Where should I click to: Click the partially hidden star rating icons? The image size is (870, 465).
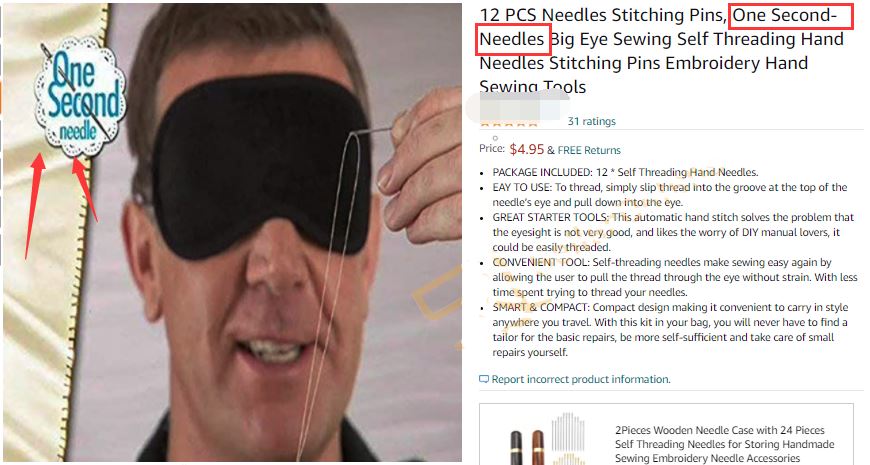(x=509, y=123)
